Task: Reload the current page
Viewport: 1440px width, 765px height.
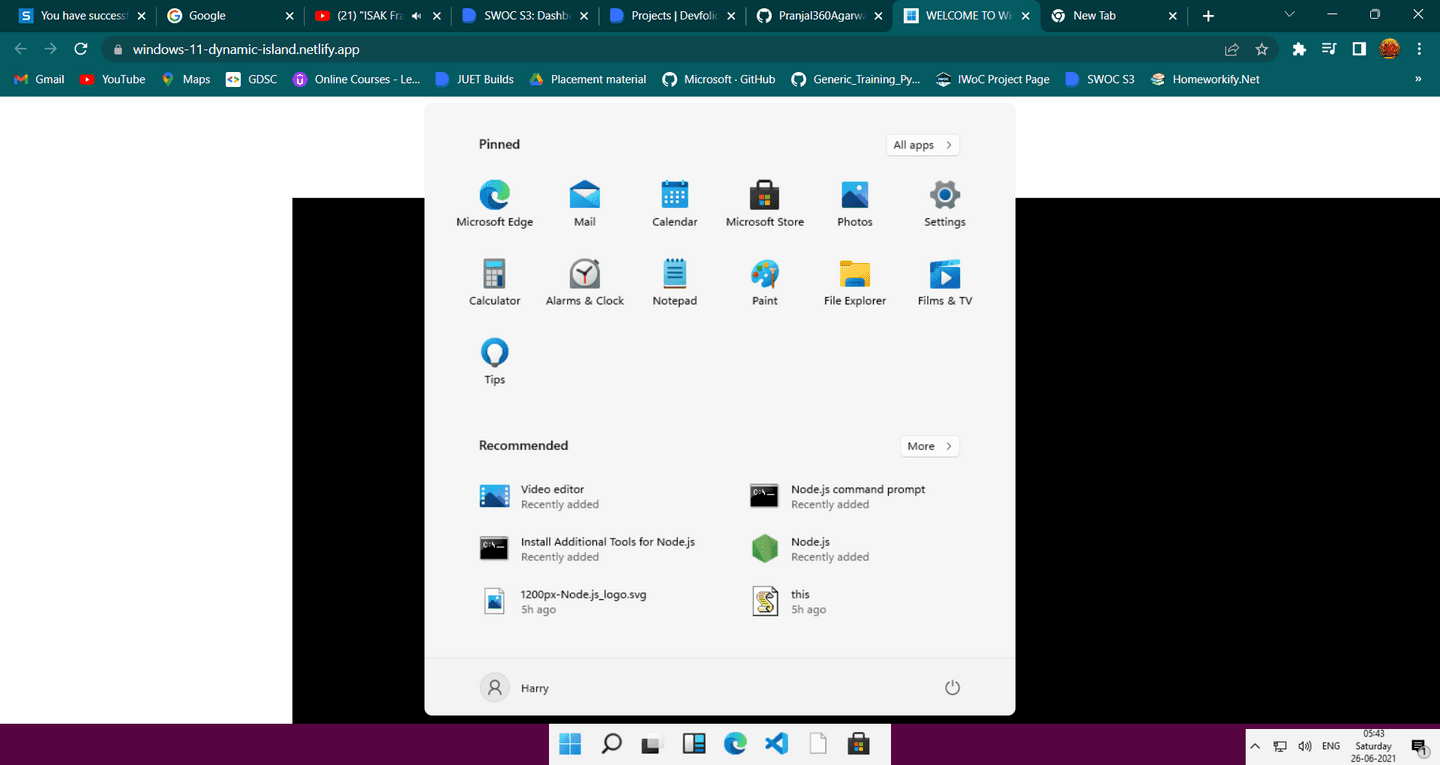Action: [82, 49]
